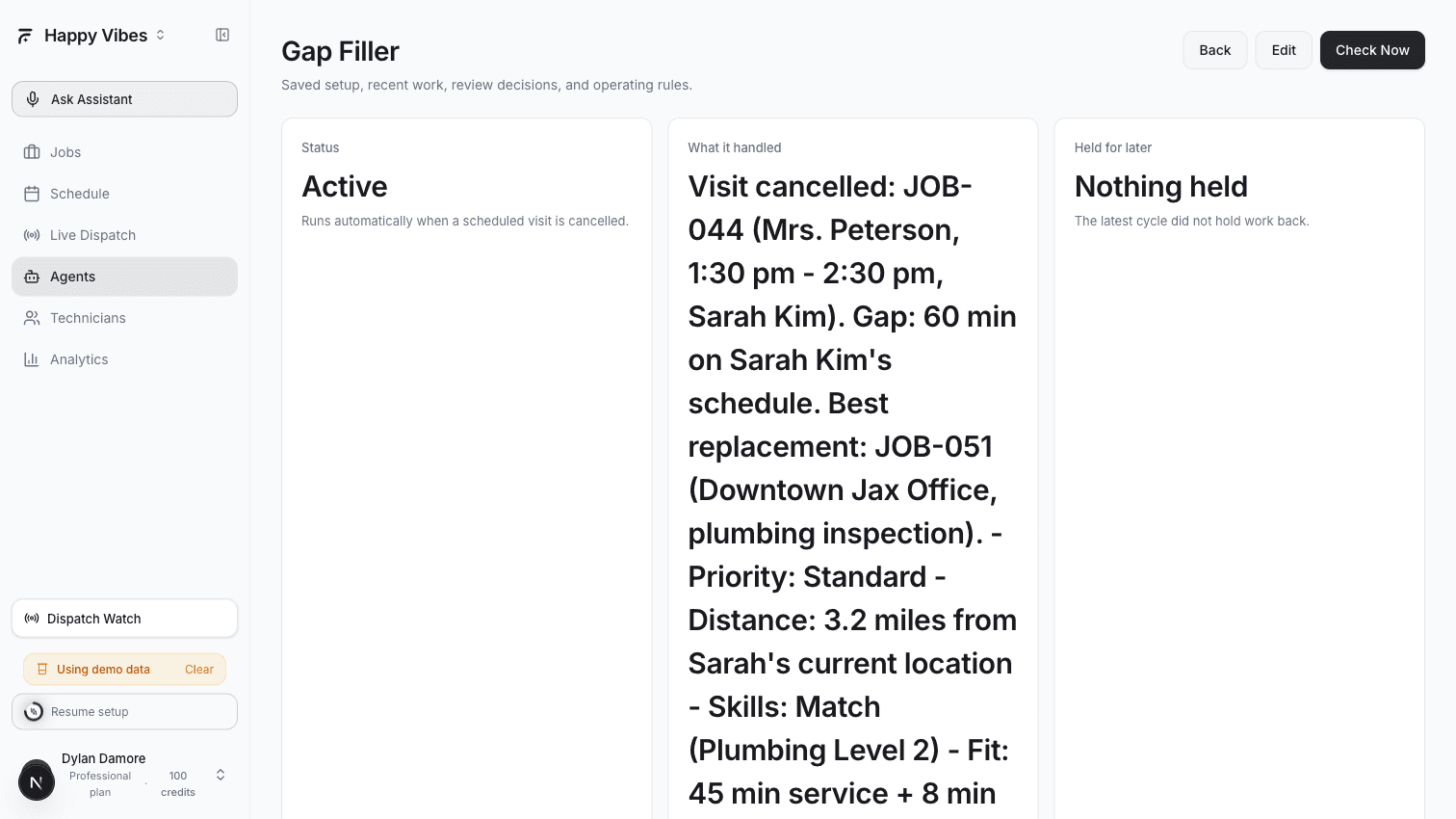Open Dylan Damore's avatar
This screenshot has height=819, width=1456.
pos(37,780)
